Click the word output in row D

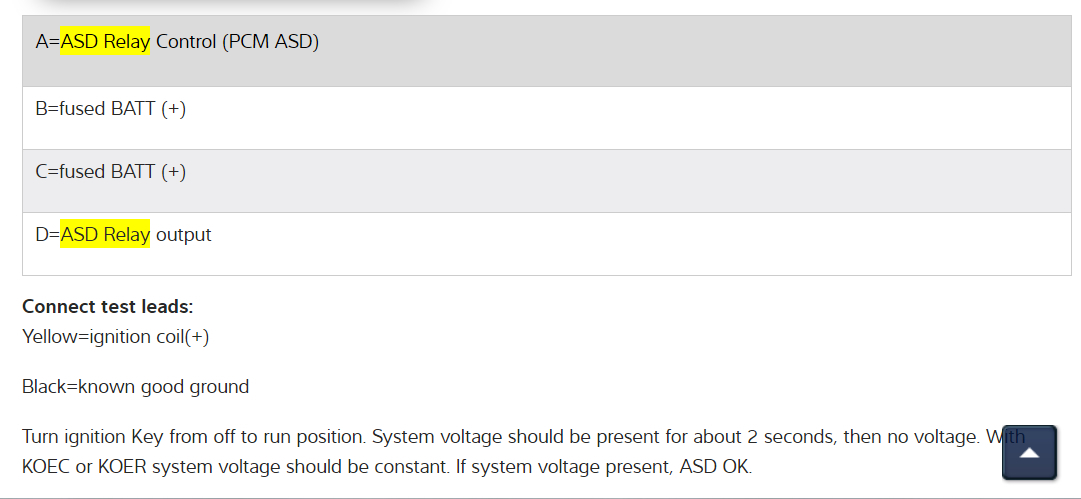(184, 235)
